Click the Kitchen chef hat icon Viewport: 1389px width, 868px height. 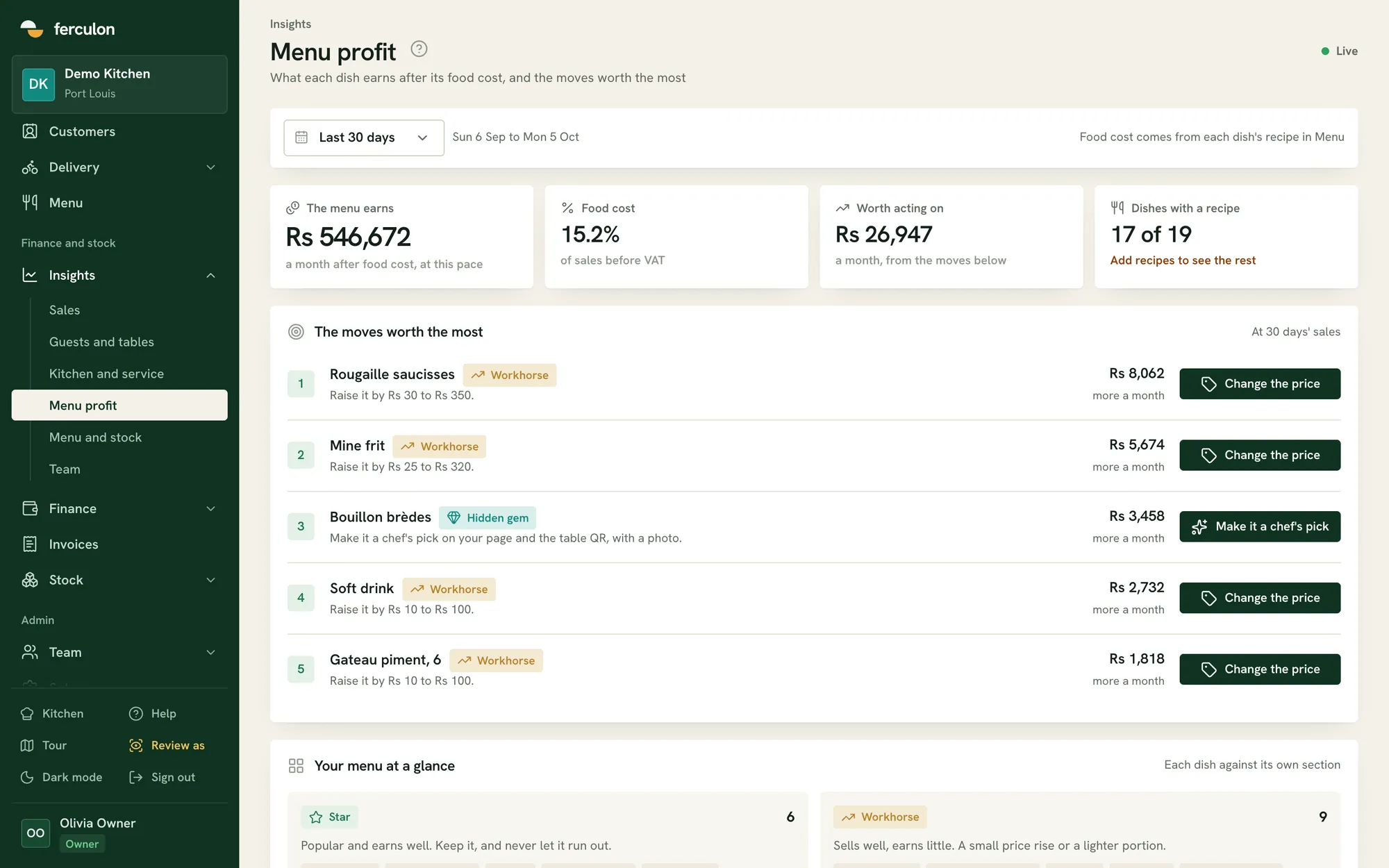(27, 714)
